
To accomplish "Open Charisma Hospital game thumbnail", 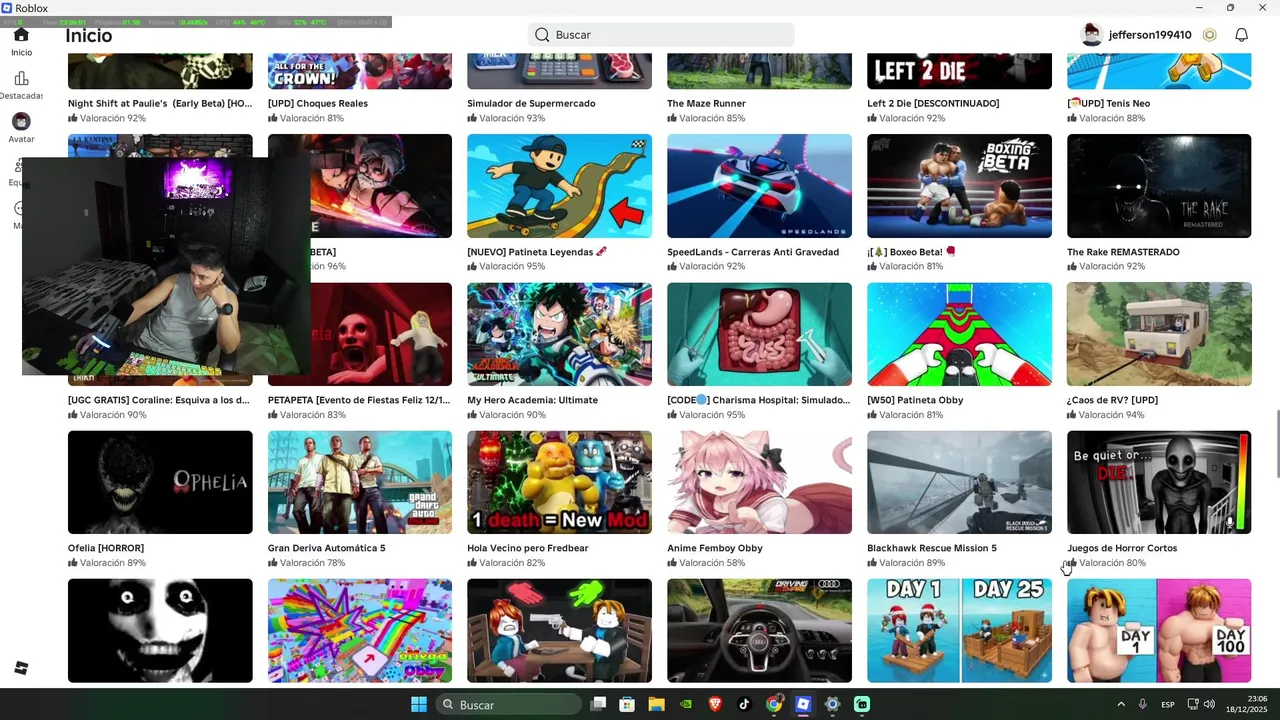I will click(x=759, y=334).
